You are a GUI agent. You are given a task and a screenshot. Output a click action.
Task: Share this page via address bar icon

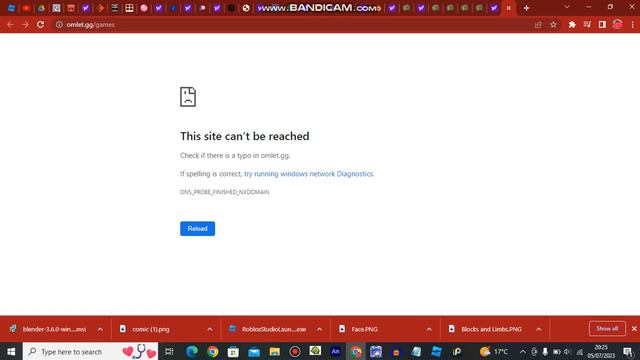538,24
